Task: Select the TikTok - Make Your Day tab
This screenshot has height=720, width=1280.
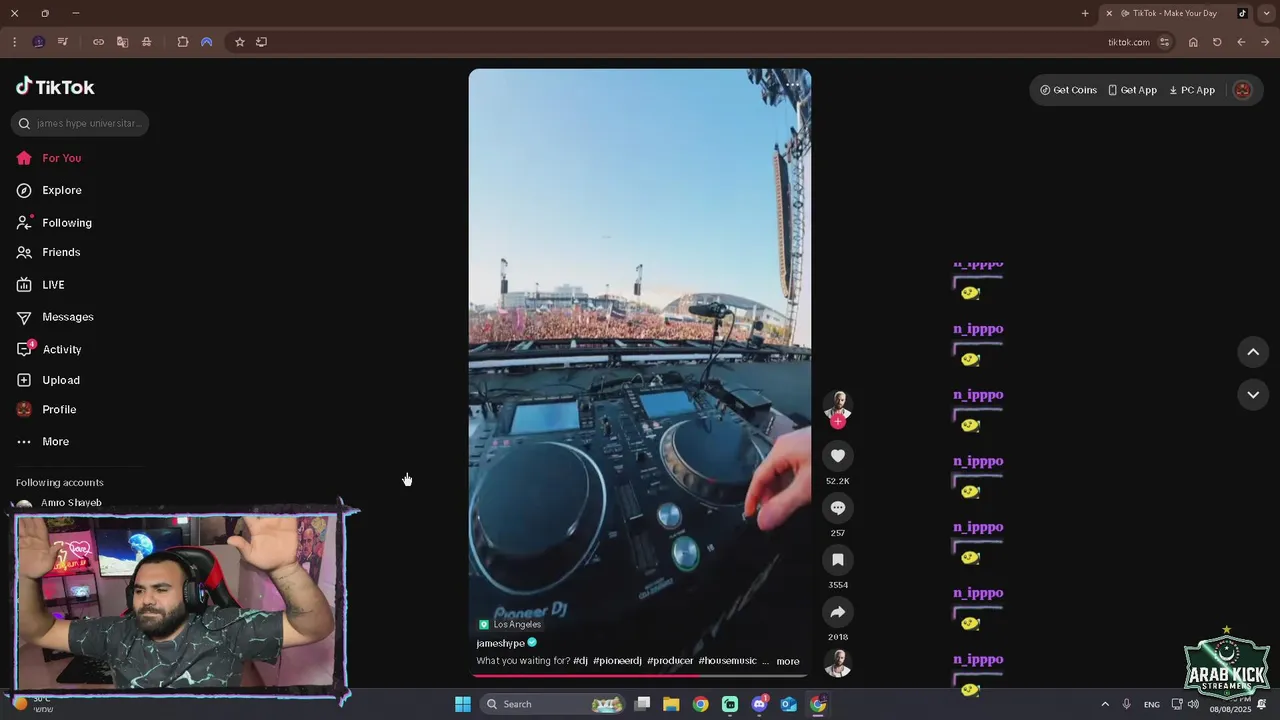Action: click(1175, 13)
